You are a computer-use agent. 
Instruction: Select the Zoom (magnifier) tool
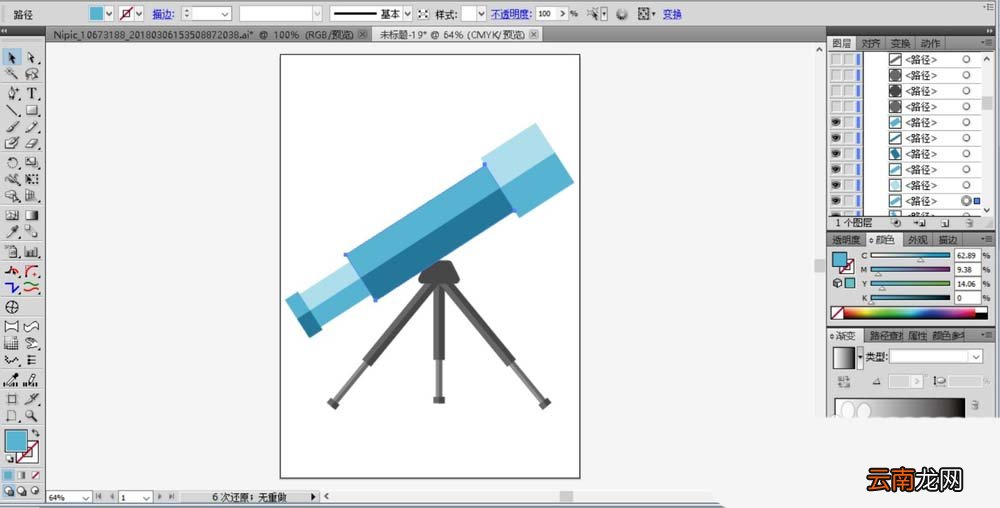[32, 416]
